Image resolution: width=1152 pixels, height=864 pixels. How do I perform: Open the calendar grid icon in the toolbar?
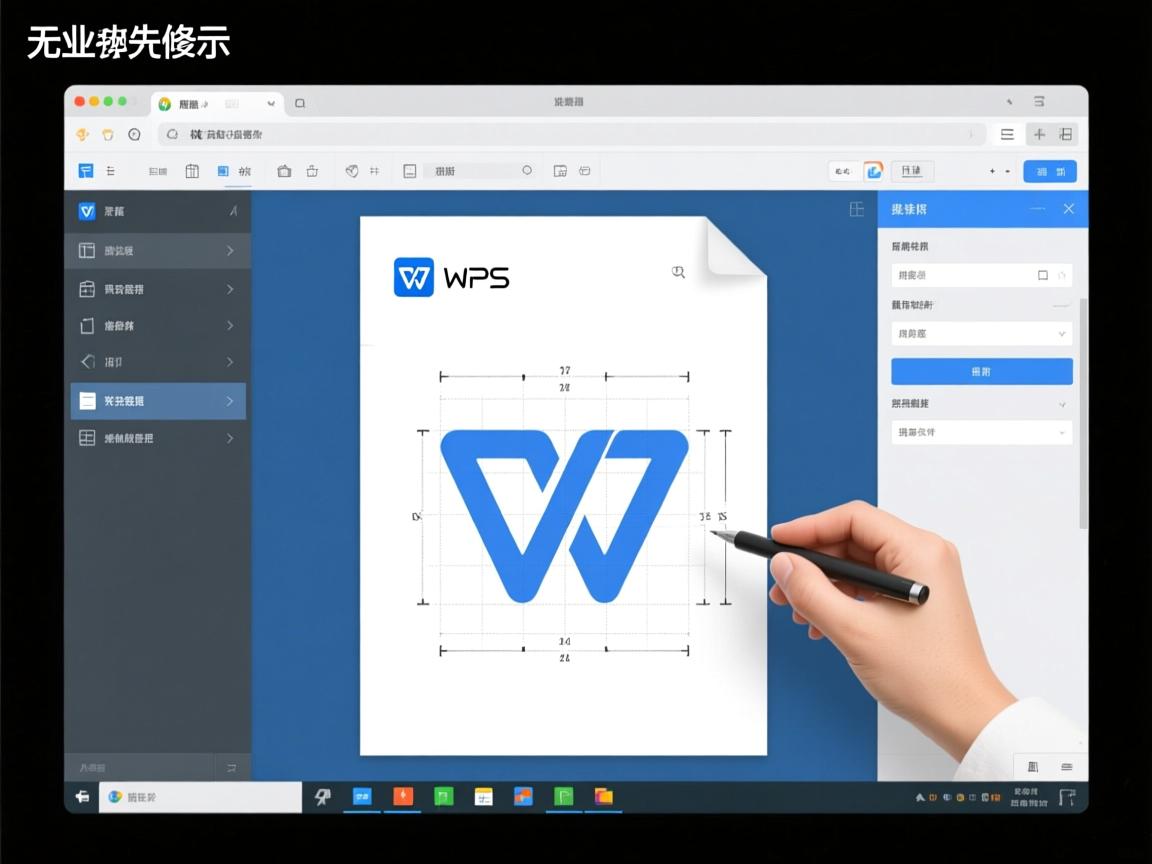click(192, 170)
